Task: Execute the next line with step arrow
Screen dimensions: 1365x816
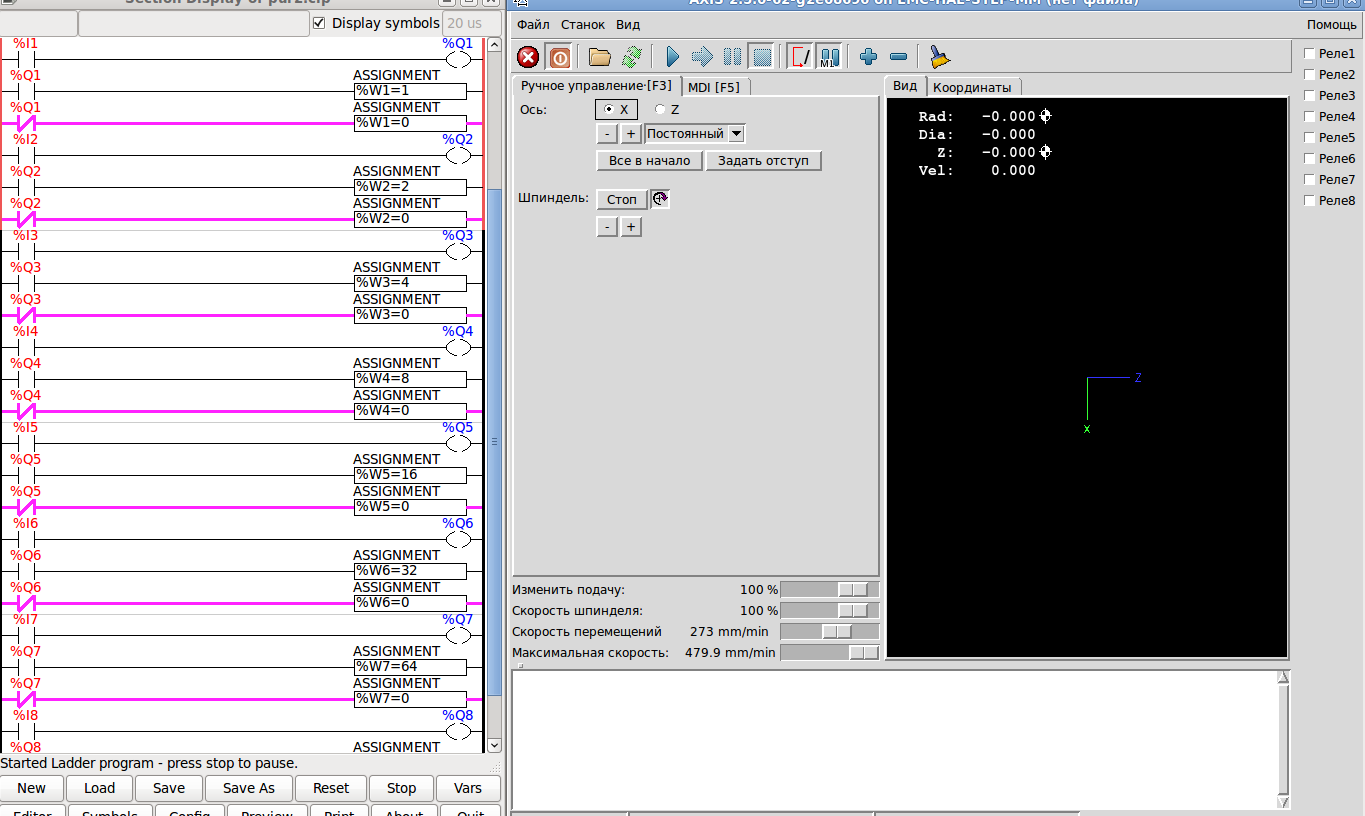Action: click(x=702, y=57)
